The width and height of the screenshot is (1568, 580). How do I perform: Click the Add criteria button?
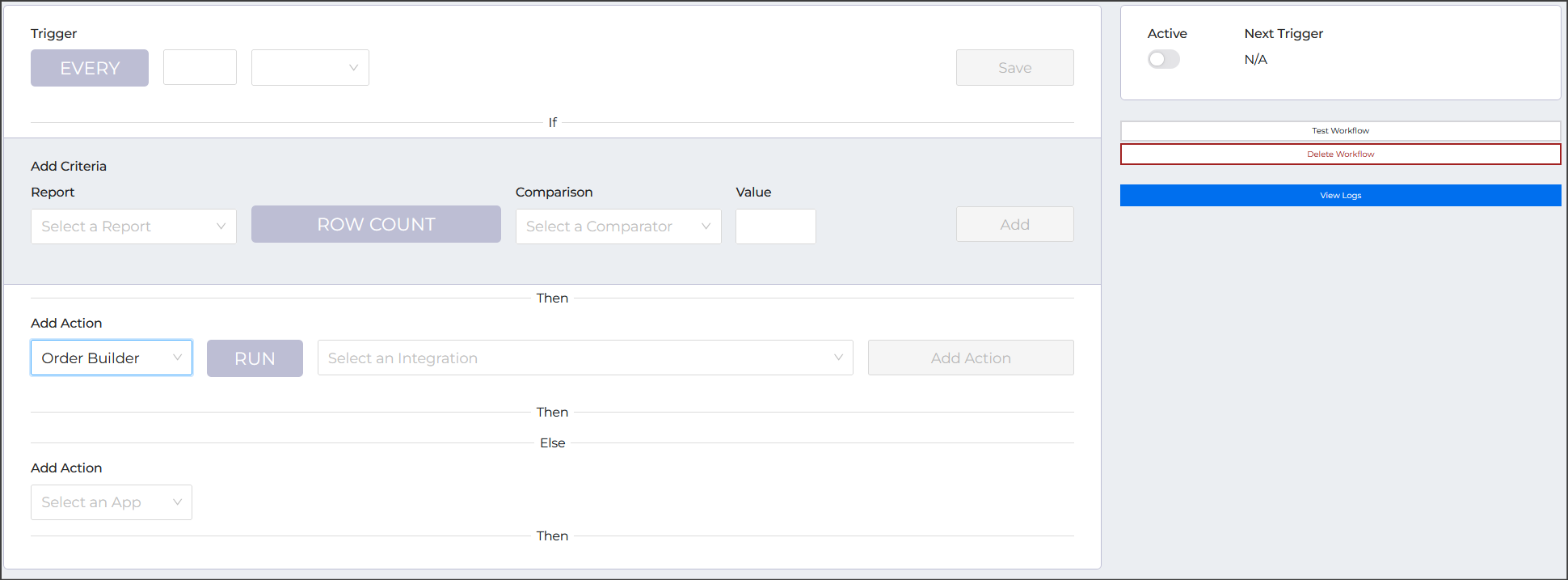coord(1015,224)
